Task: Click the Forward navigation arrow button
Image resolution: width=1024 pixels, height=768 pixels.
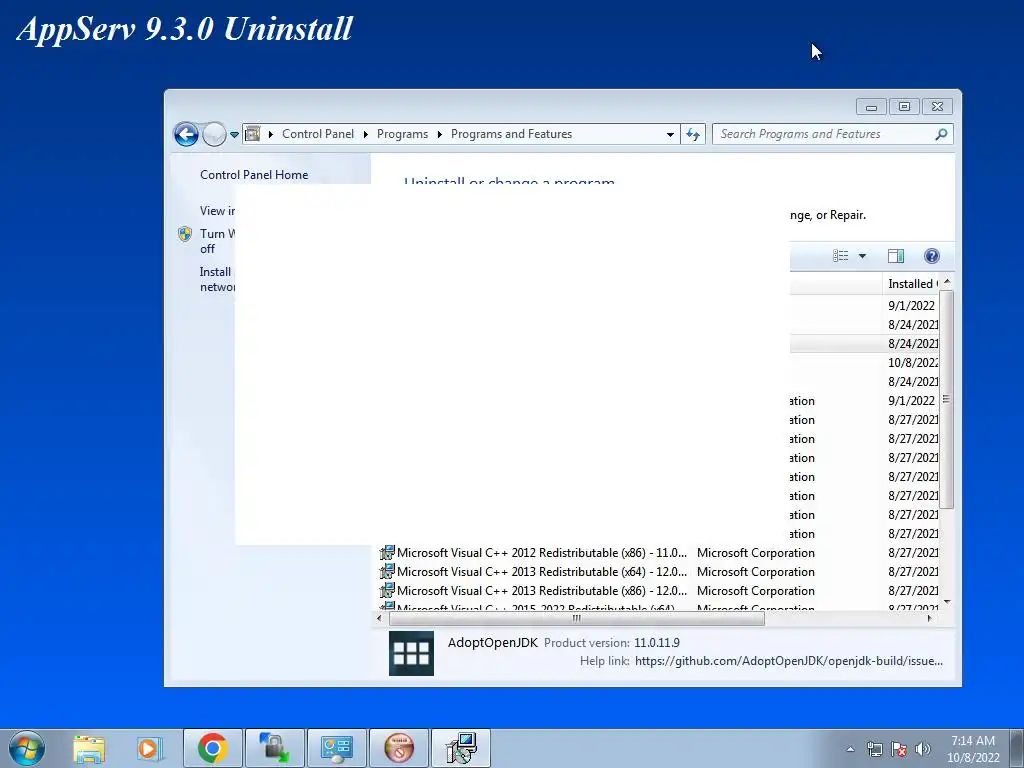Action: pyautogui.click(x=214, y=135)
